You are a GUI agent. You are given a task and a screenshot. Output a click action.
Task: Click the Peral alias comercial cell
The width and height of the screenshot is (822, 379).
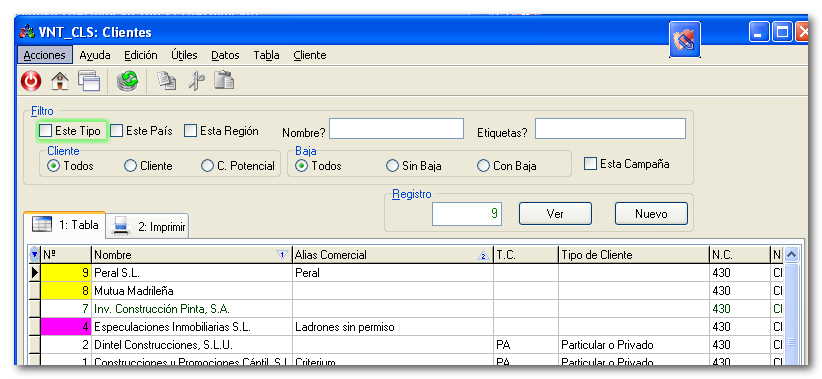tap(393, 273)
